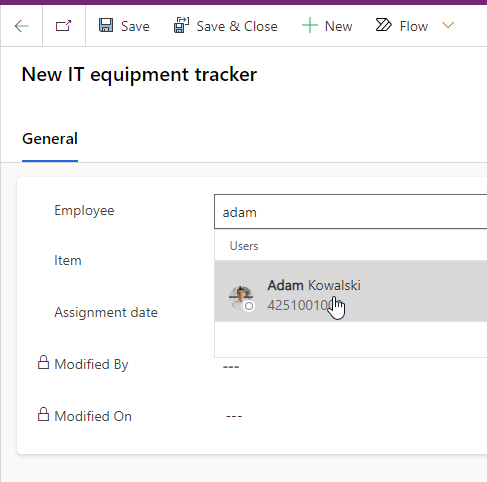Open record in new window icon
Viewport: 487px width, 482px height.
coord(63,26)
